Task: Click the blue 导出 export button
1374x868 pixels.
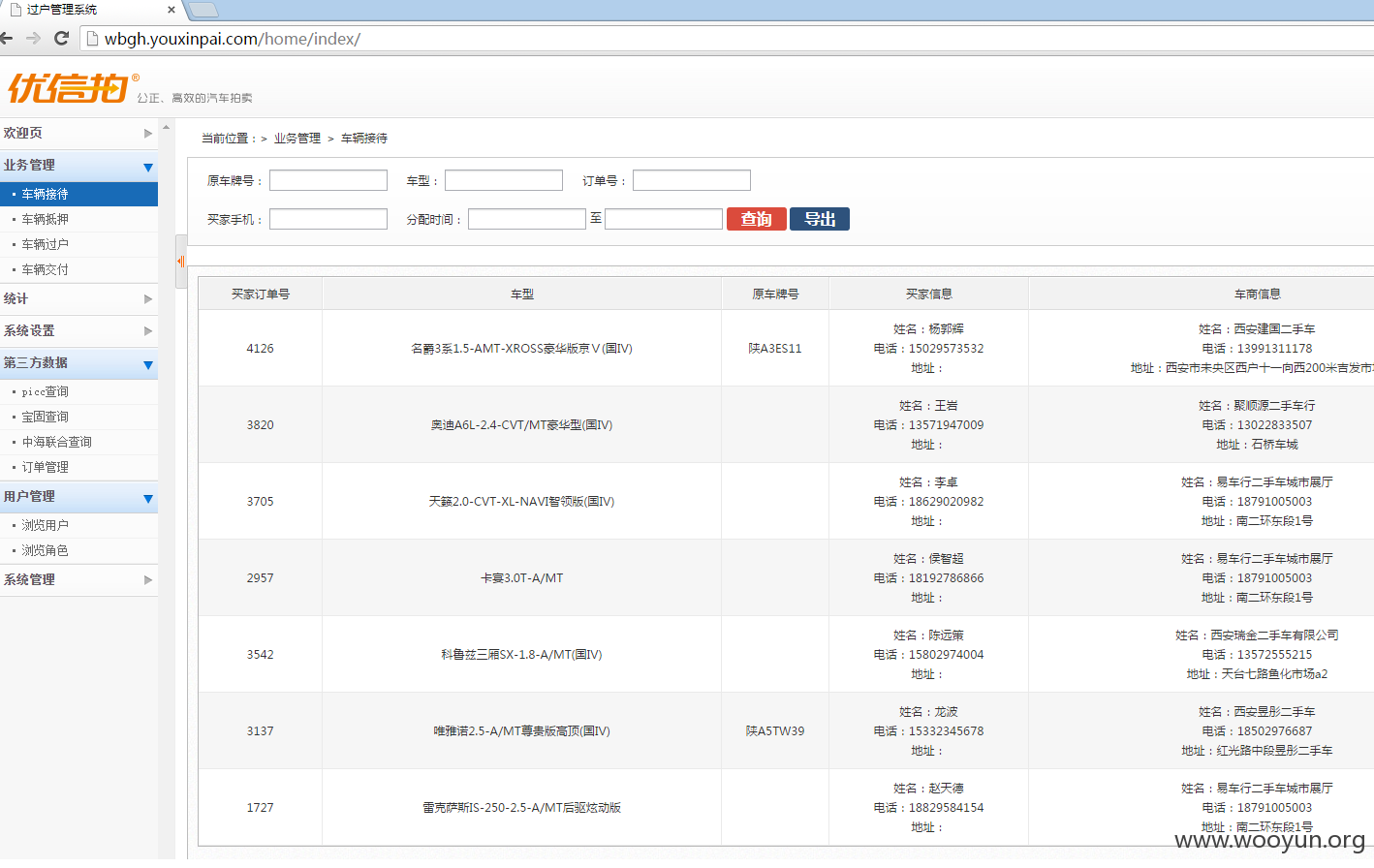Action: click(x=820, y=219)
